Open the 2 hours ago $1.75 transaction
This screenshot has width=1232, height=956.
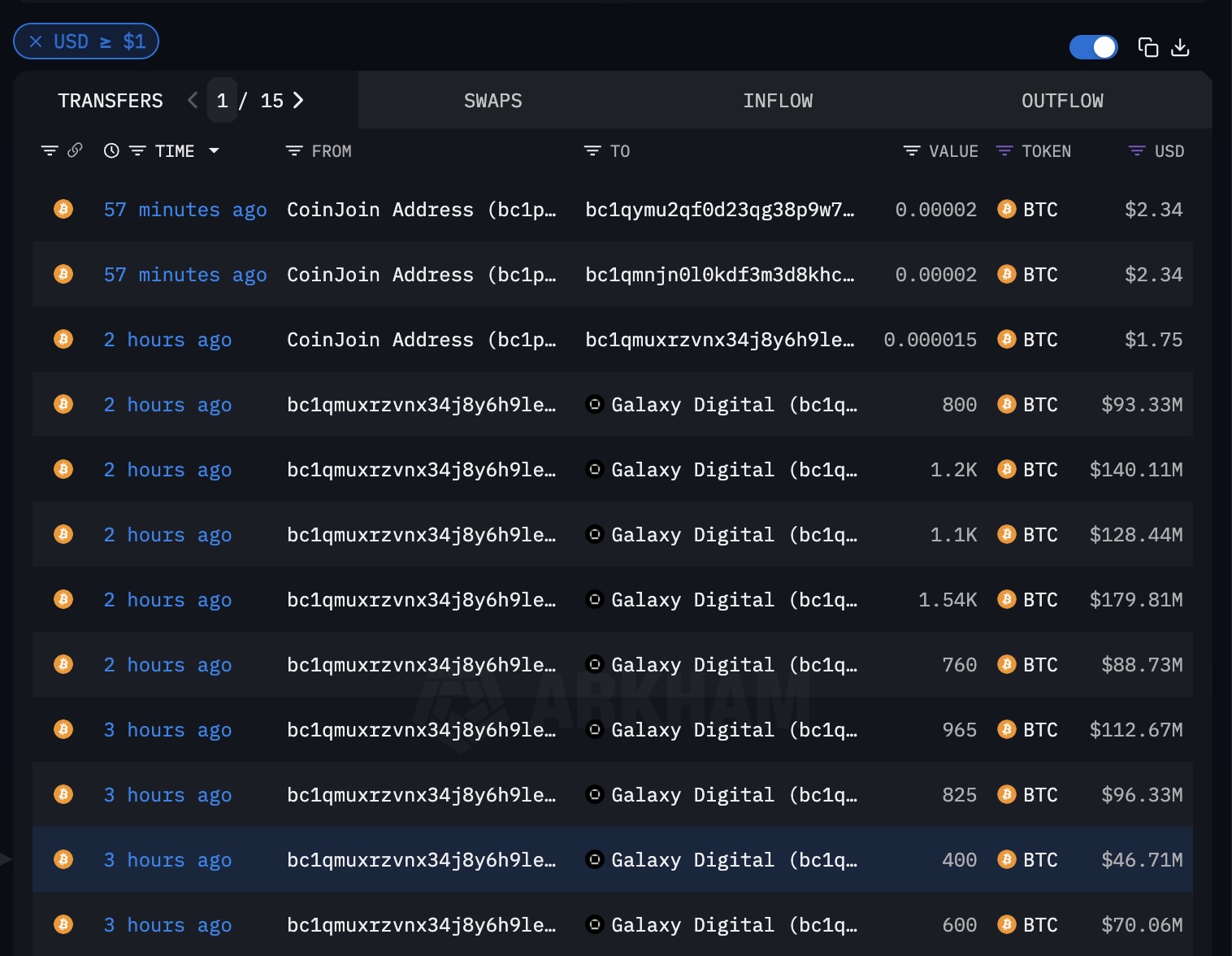(167, 340)
